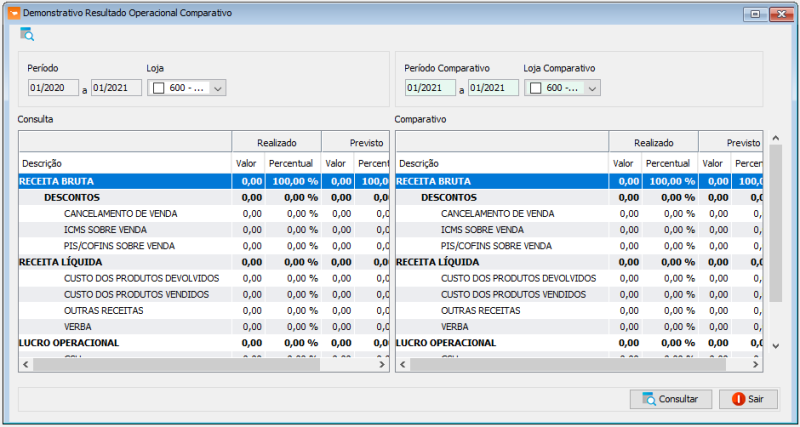Click Descrição column header in Consulta table
800x427 pixels.
pyautogui.click(x=125, y=164)
